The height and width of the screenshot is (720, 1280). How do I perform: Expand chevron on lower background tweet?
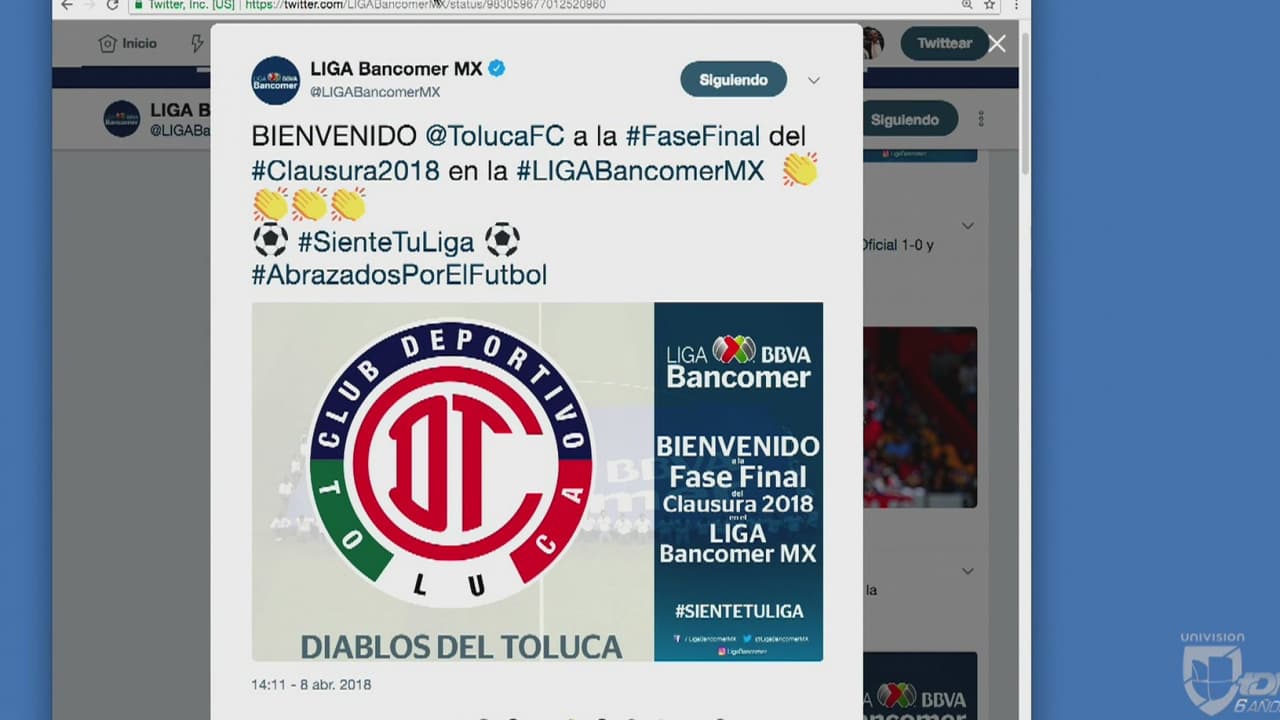[967, 571]
